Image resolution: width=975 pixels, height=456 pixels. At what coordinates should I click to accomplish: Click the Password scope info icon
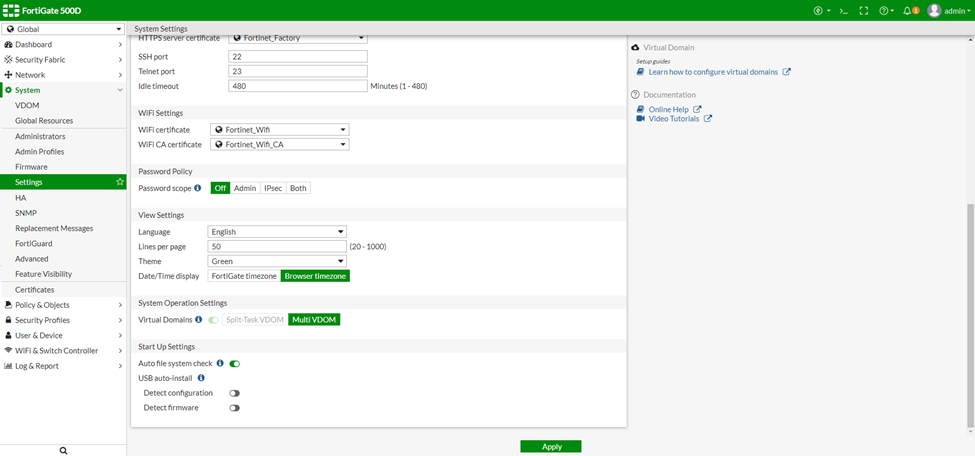tap(197, 188)
